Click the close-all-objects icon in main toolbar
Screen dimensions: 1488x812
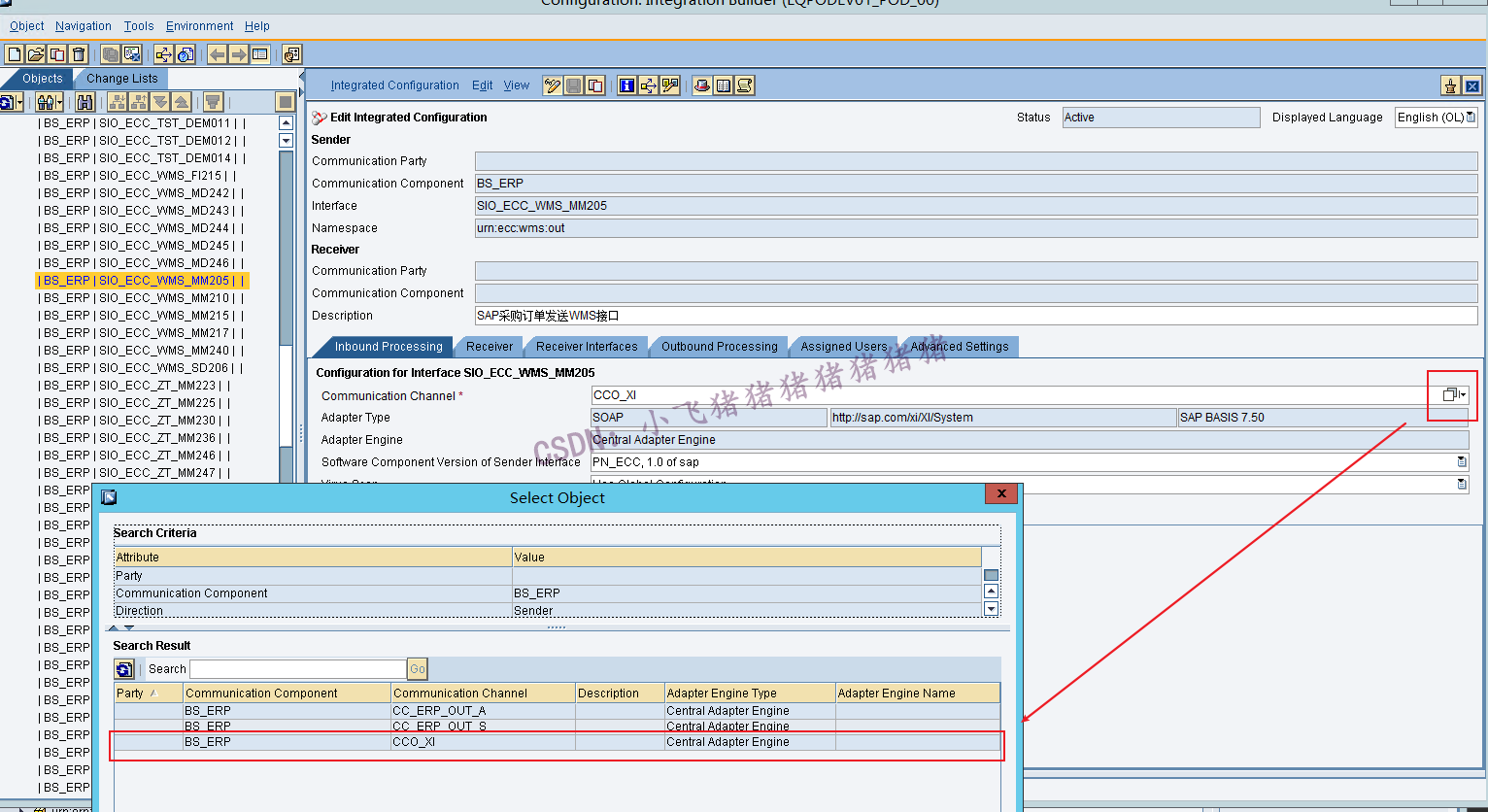(132, 54)
